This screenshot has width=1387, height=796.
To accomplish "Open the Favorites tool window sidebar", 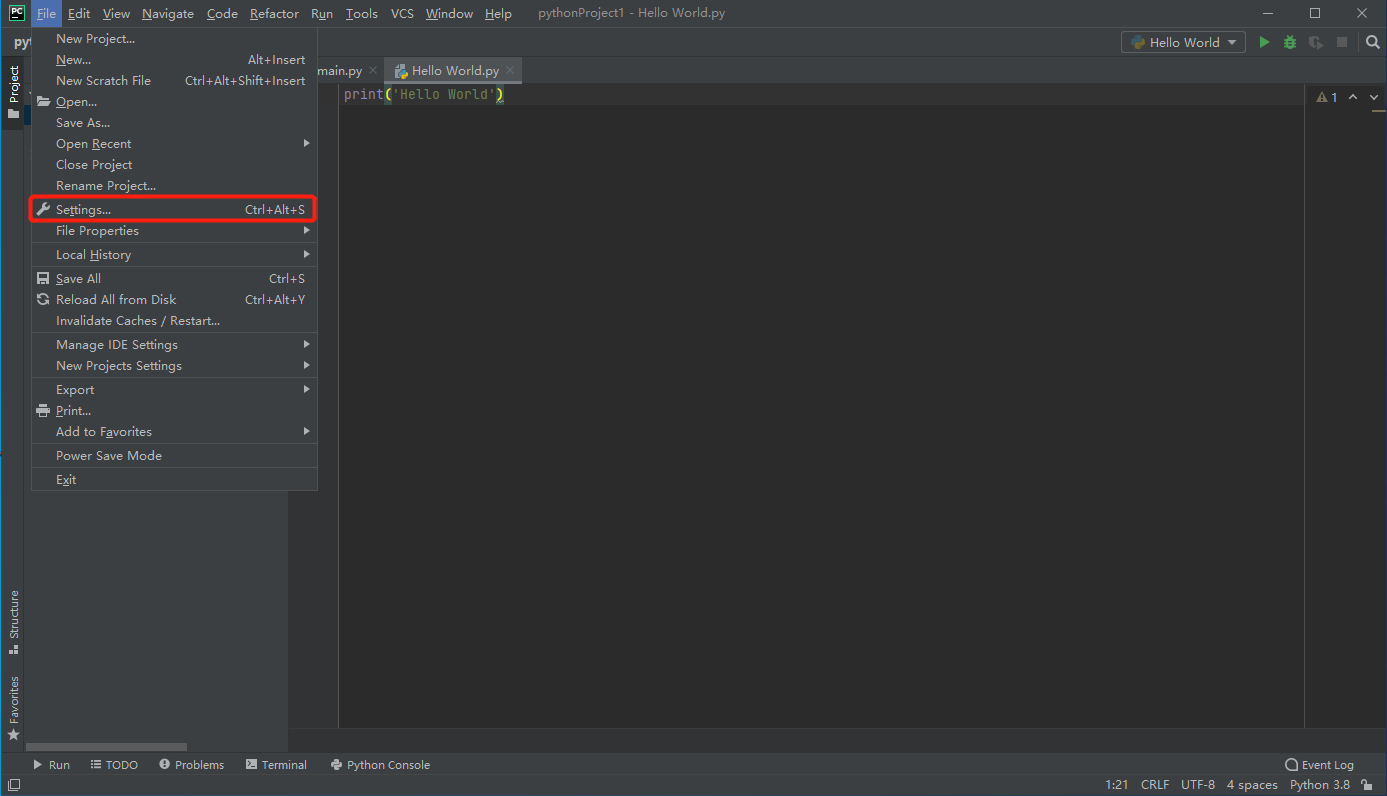I will [x=14, y=708].
